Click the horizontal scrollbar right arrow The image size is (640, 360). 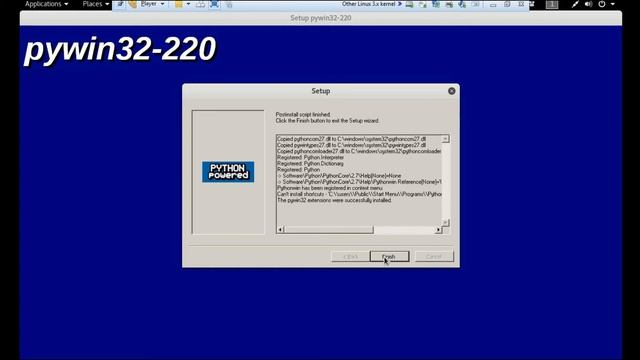438,230
